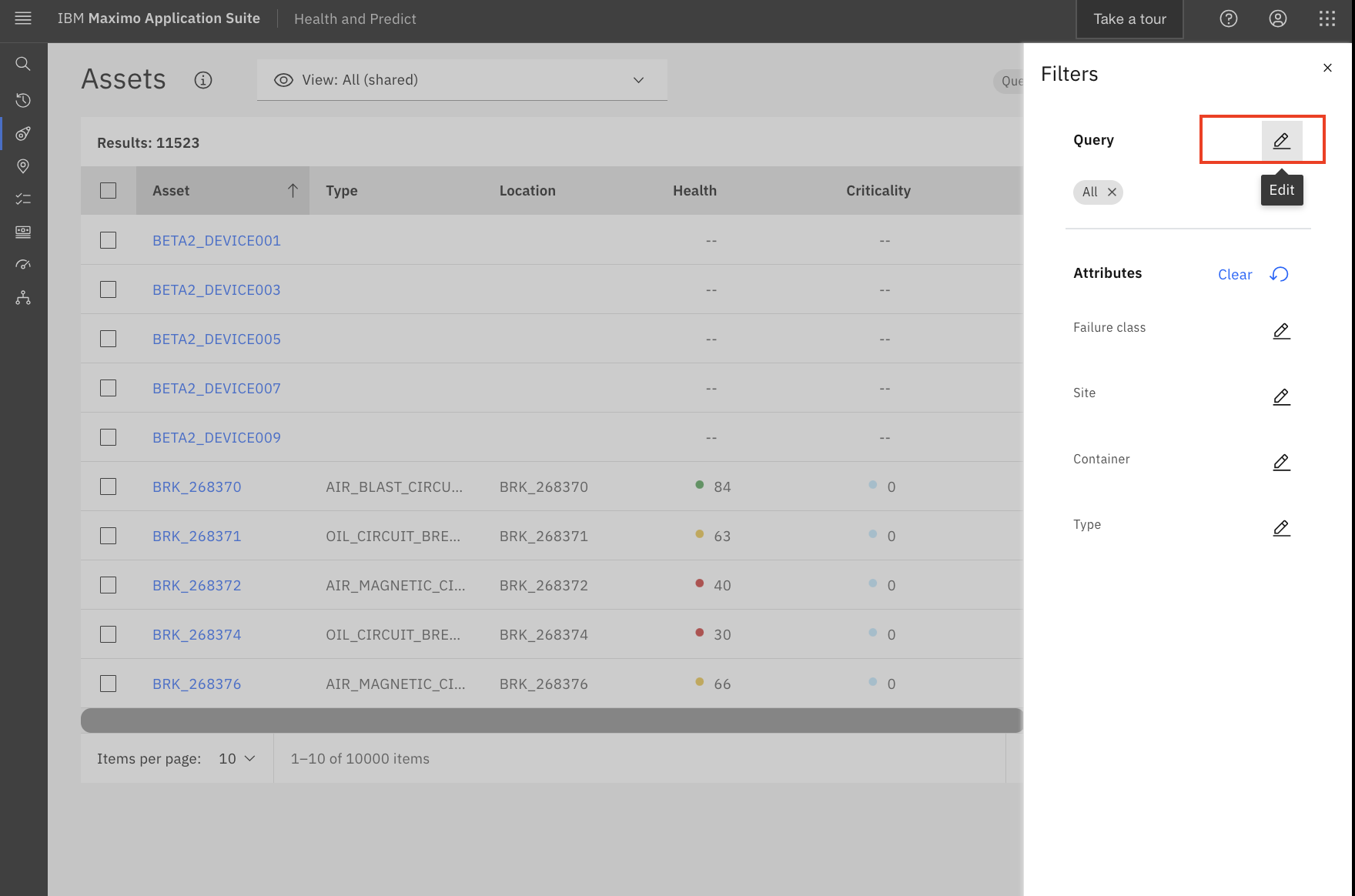The width and height of the screenshot is (1355, 896).
Task: Open the locations pin icon in sidebar
Action: [23, 166]
